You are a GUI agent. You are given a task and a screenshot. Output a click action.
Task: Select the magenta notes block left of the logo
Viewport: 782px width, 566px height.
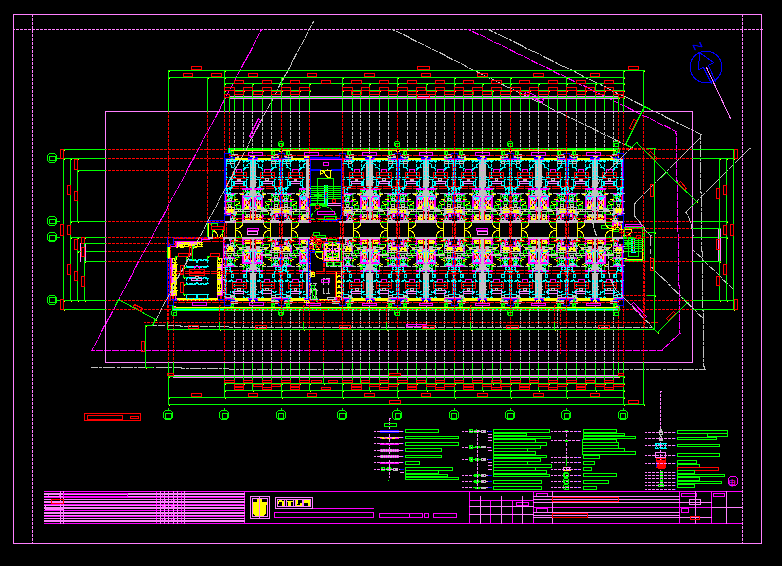pos(144,508)
